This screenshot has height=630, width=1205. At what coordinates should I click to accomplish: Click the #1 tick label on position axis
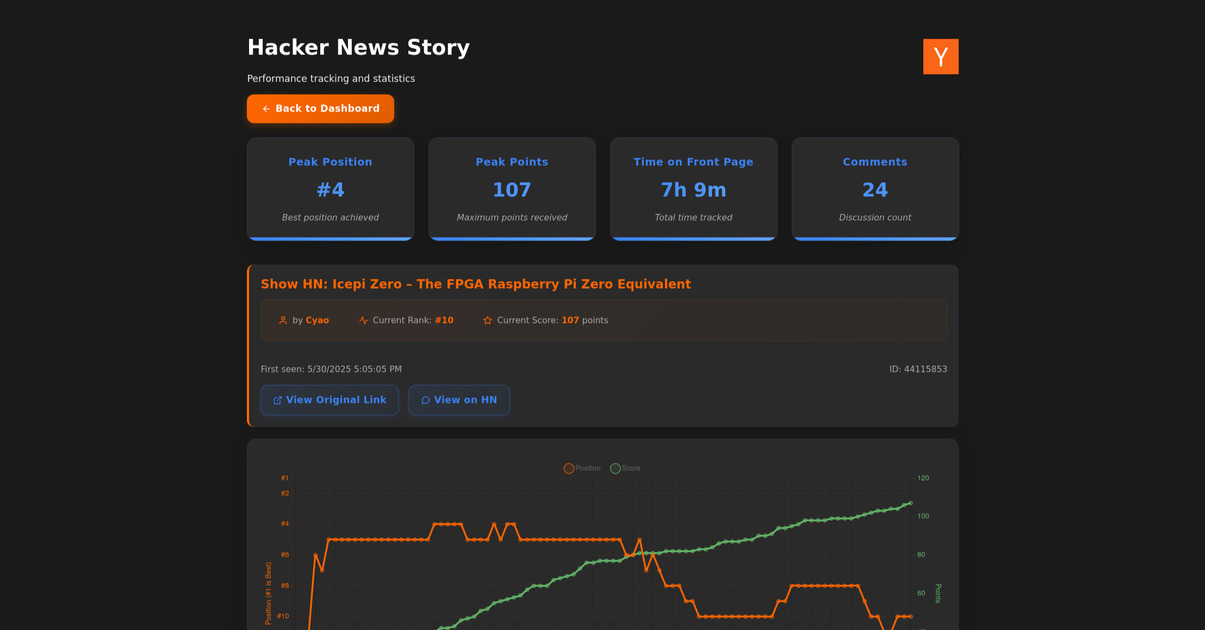point(285,478)
